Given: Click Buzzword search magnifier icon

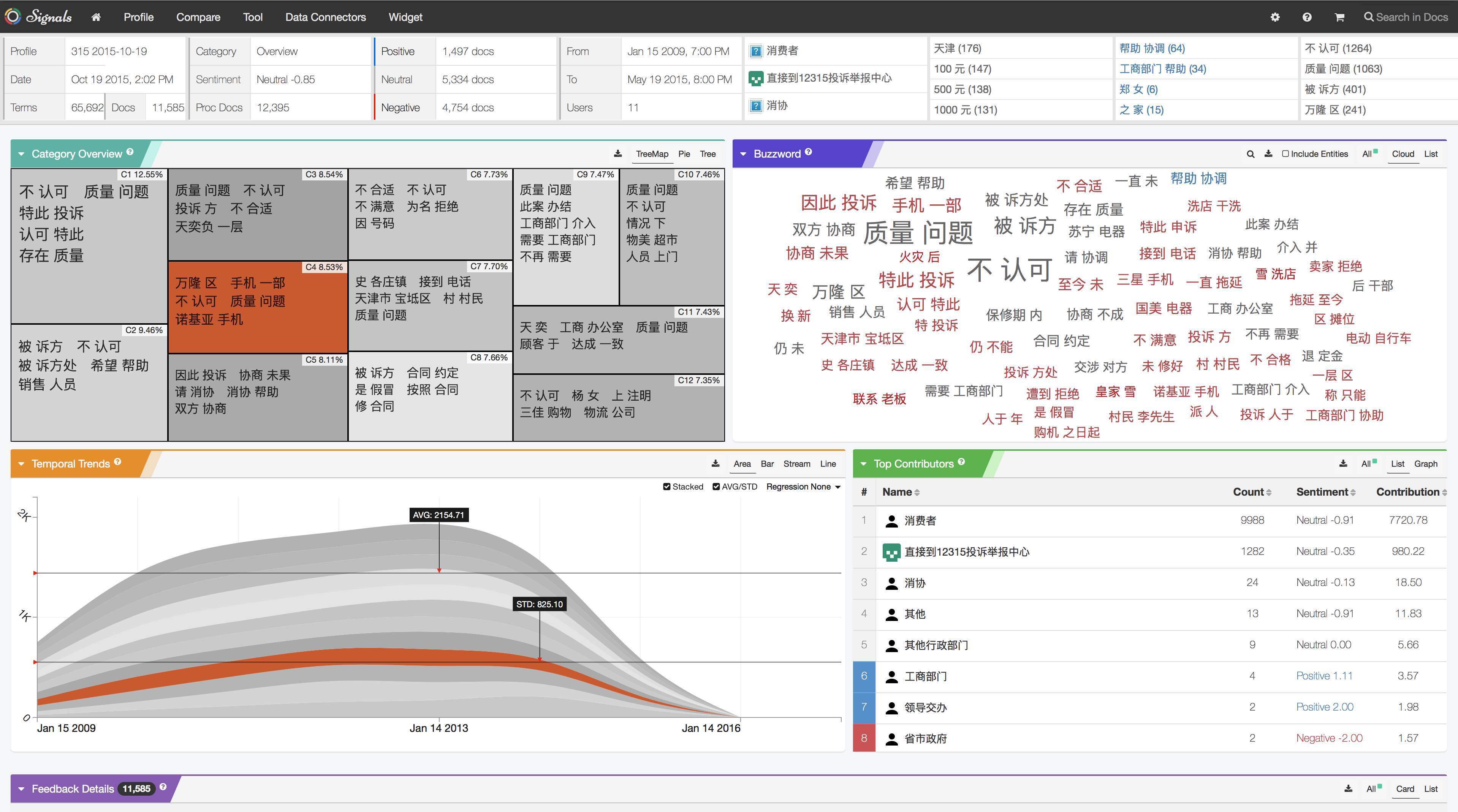Looking at the screenshot, I should pyautogui.click(x=1250, y=154).
